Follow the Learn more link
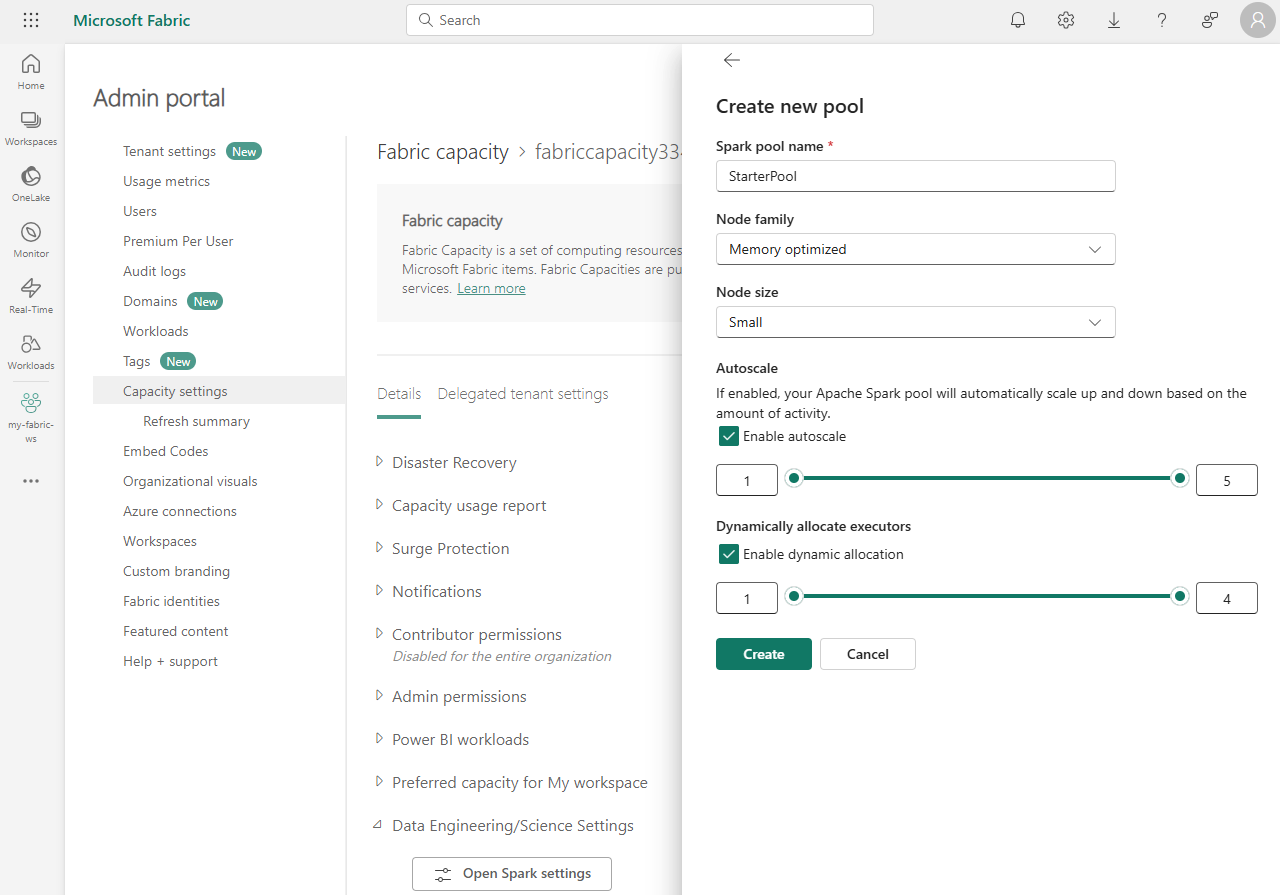 coord(491,288)
